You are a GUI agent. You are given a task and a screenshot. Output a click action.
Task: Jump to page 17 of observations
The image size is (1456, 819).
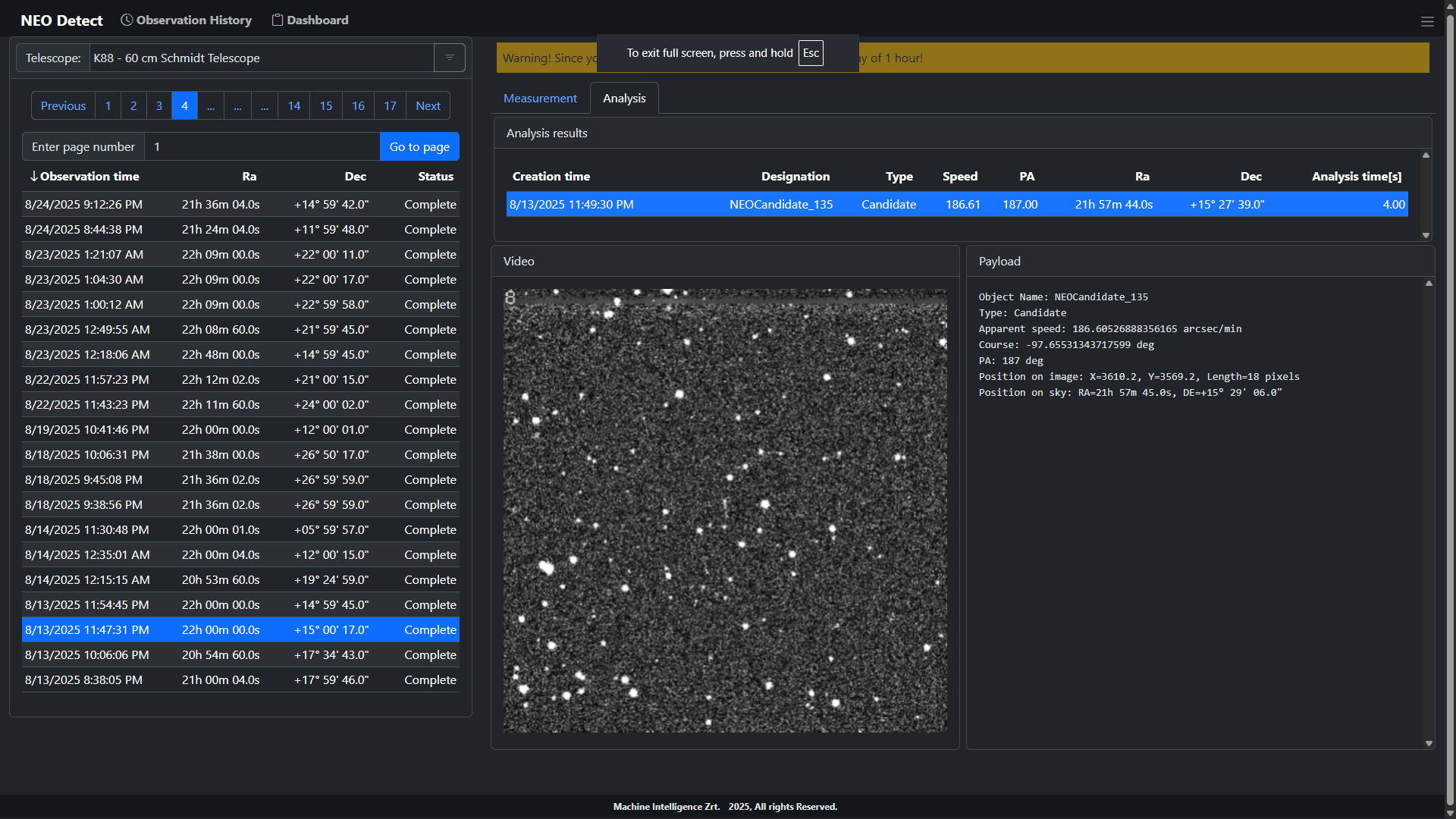pos(389,105)
